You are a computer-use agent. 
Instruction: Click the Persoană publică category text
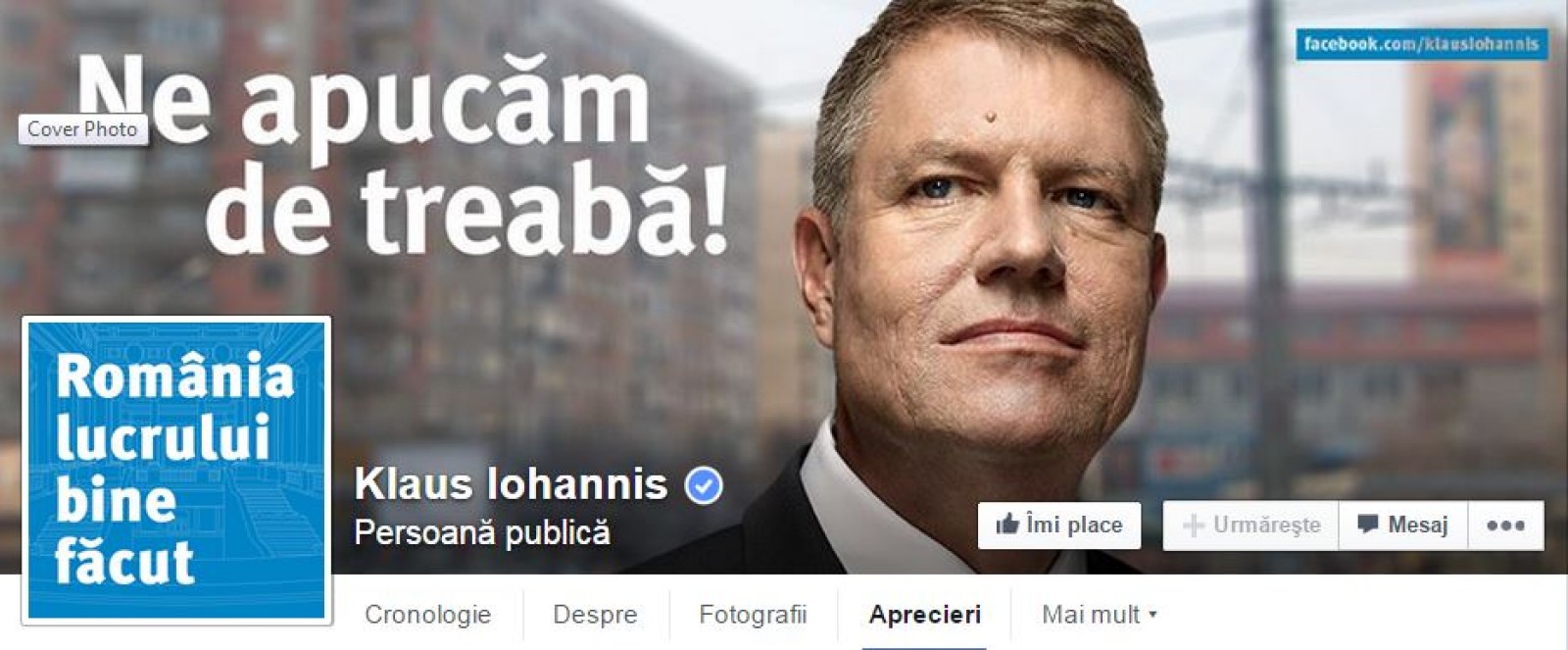[482, 532]
